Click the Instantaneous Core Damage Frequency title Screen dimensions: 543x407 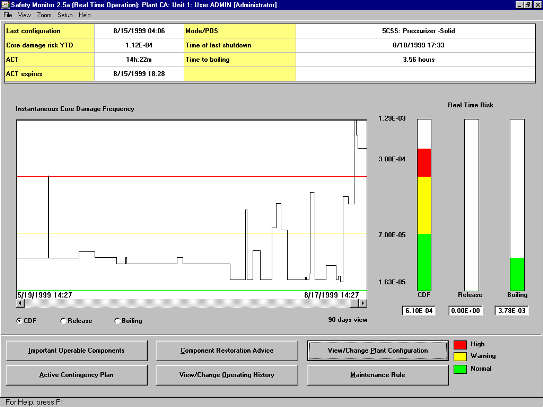coord(75,109)
